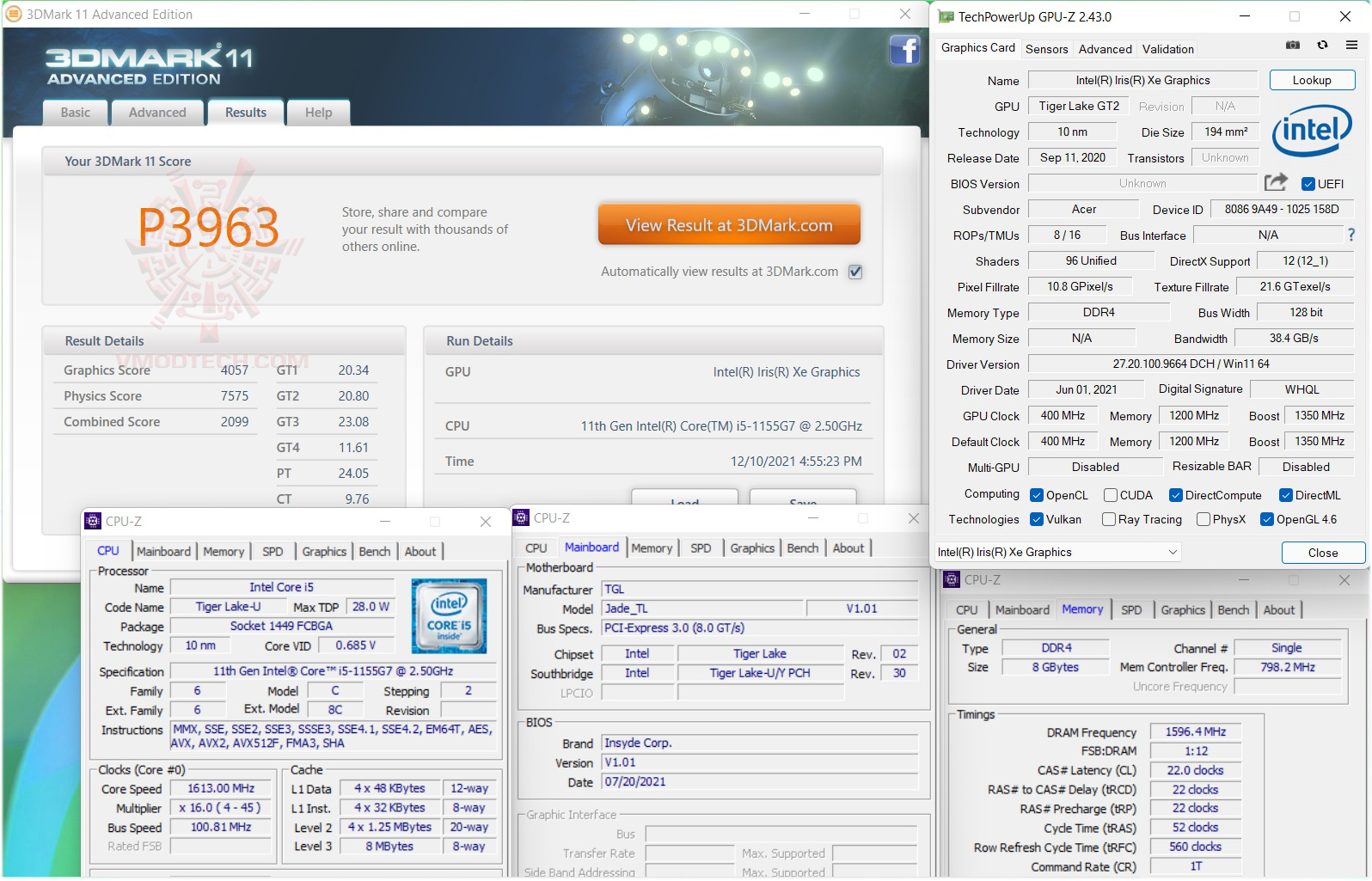The image size is (1372, 881).
Task: Open the Advanced tab in 3DMark 11
Action: tap(157, 113)
